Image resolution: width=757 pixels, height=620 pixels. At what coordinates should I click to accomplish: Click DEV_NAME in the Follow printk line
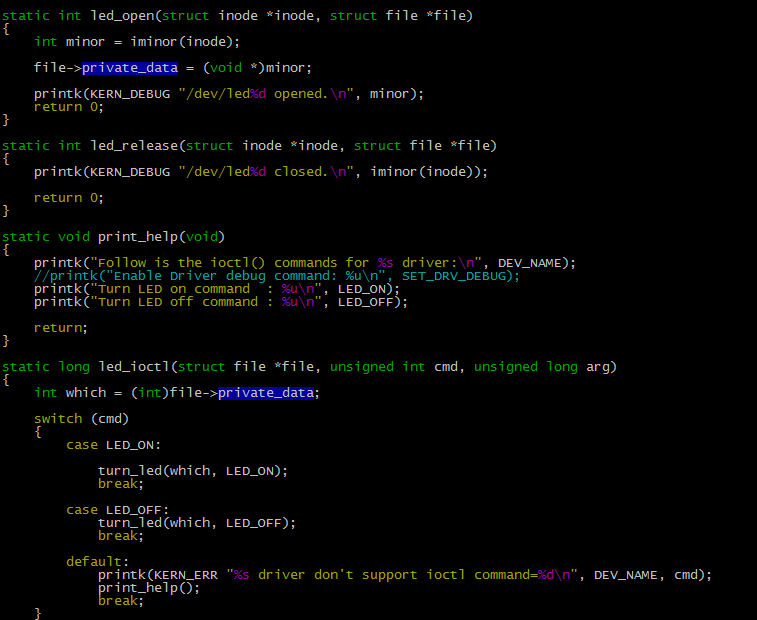[530, 263]
